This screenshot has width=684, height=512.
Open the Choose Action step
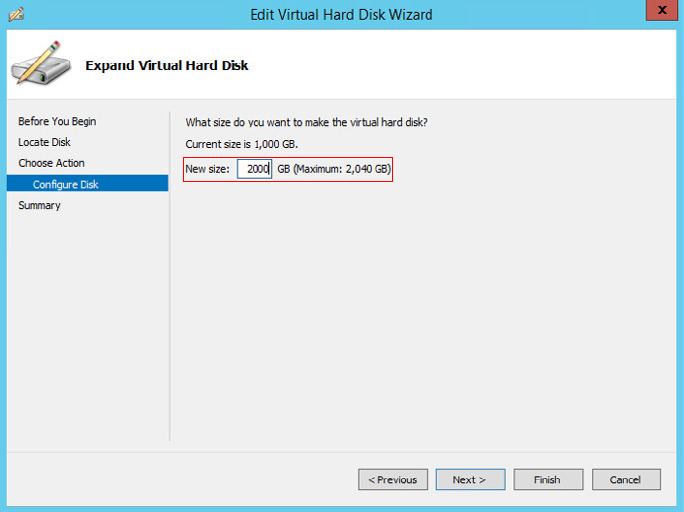51,163
